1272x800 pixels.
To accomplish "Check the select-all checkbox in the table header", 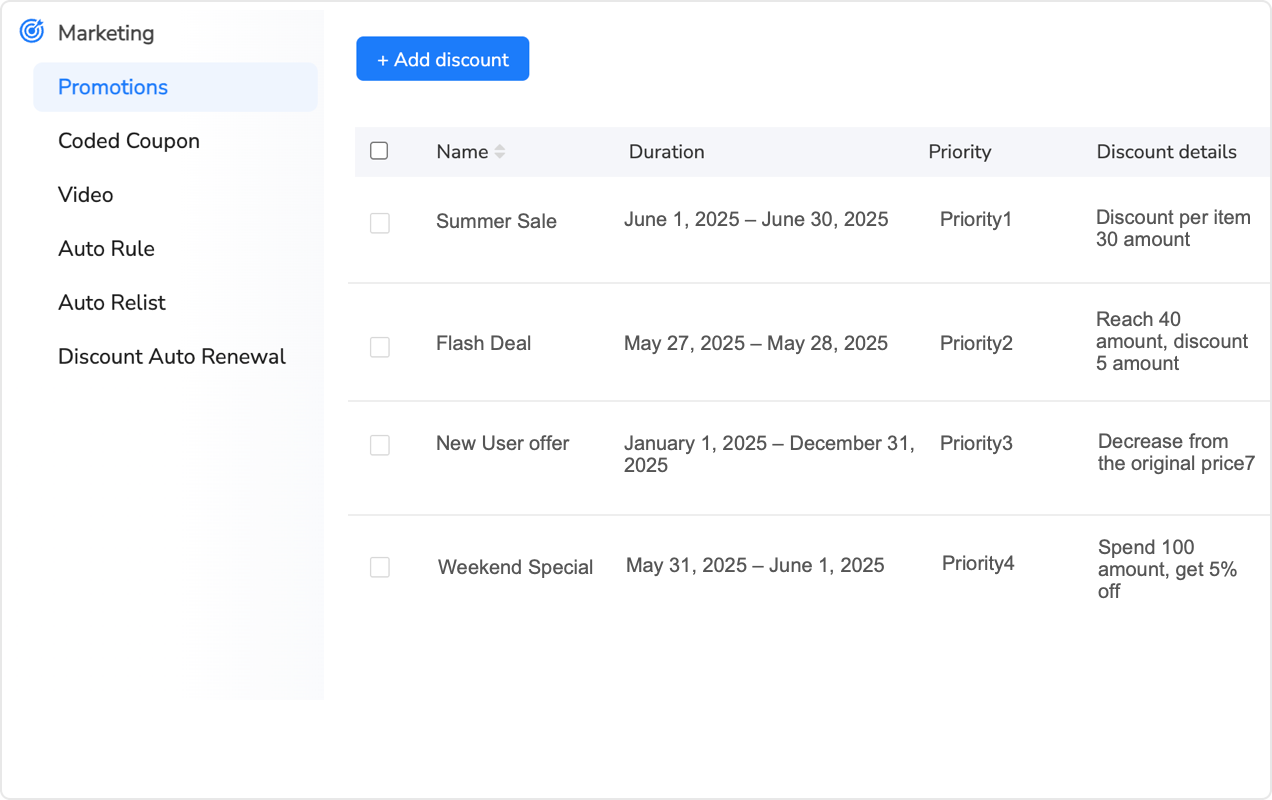I will [x=379, y=150].
